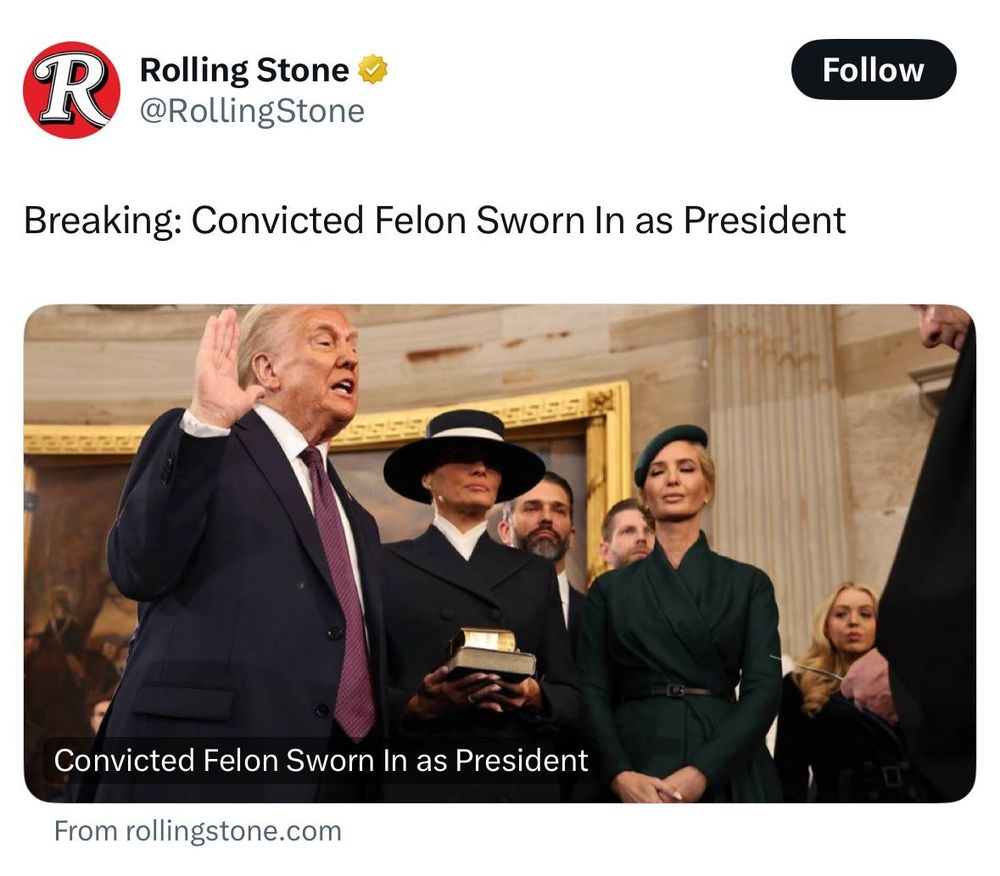Follow the Rolling Stone account
Screen dimensions: 1000x876
pyautogui.click(x=873, y=69)
